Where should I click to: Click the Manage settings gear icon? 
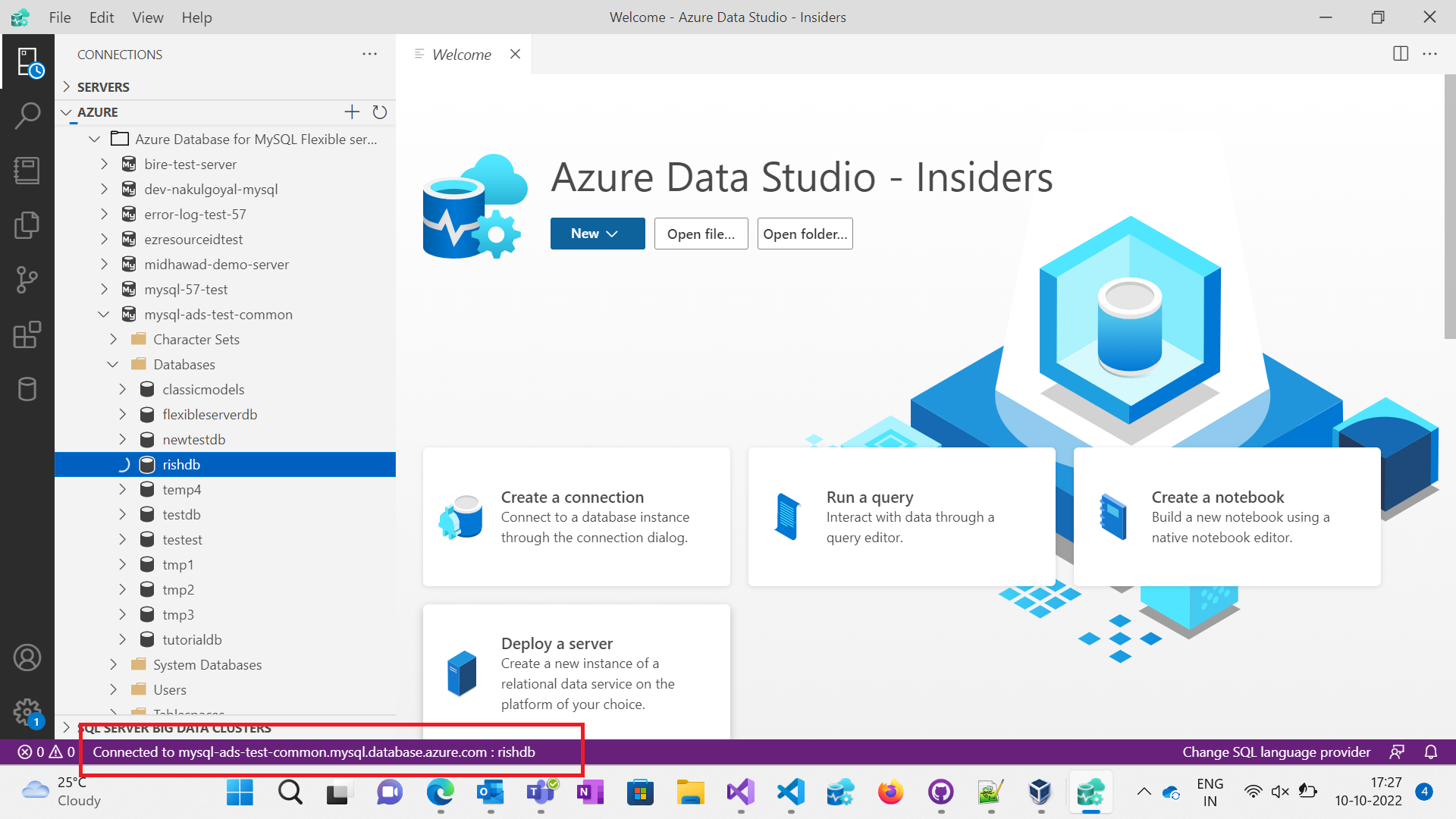(28, 711)
